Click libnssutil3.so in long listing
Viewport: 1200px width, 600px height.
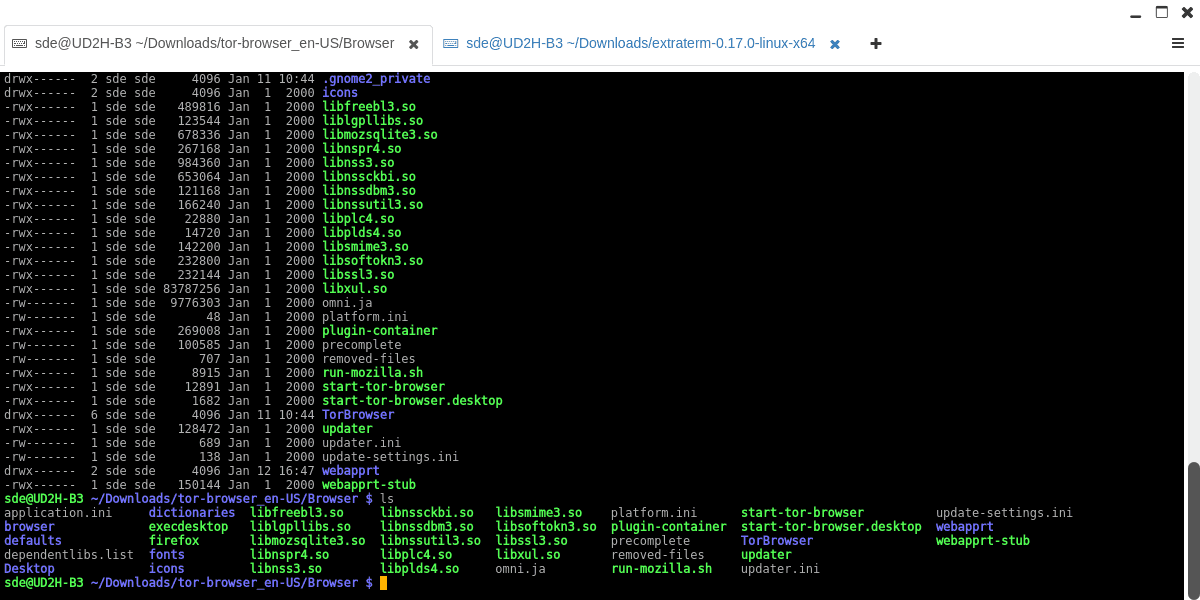click(372, 205)
